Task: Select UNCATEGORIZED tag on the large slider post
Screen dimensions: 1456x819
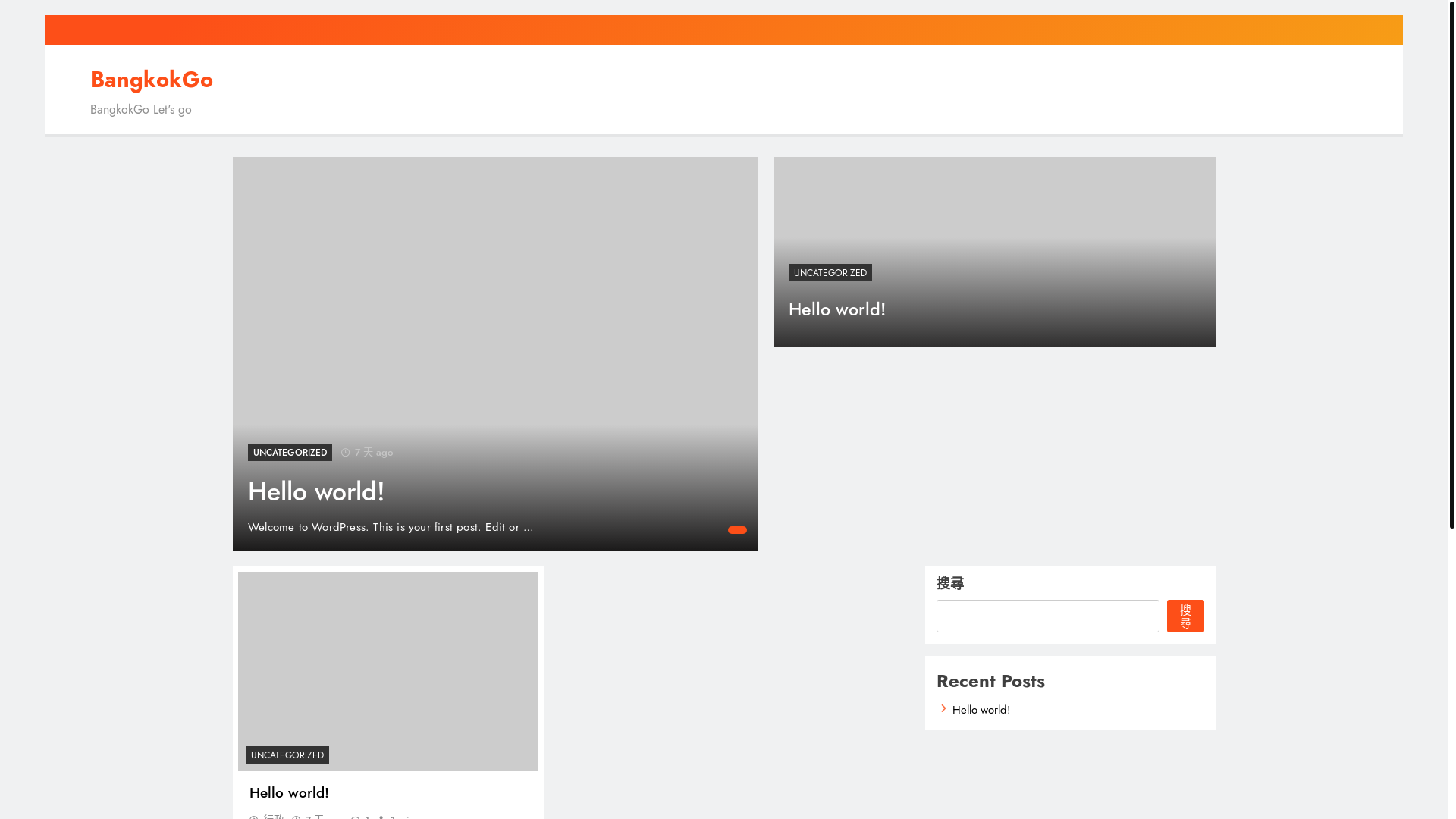Action: (x=290, y=453)
